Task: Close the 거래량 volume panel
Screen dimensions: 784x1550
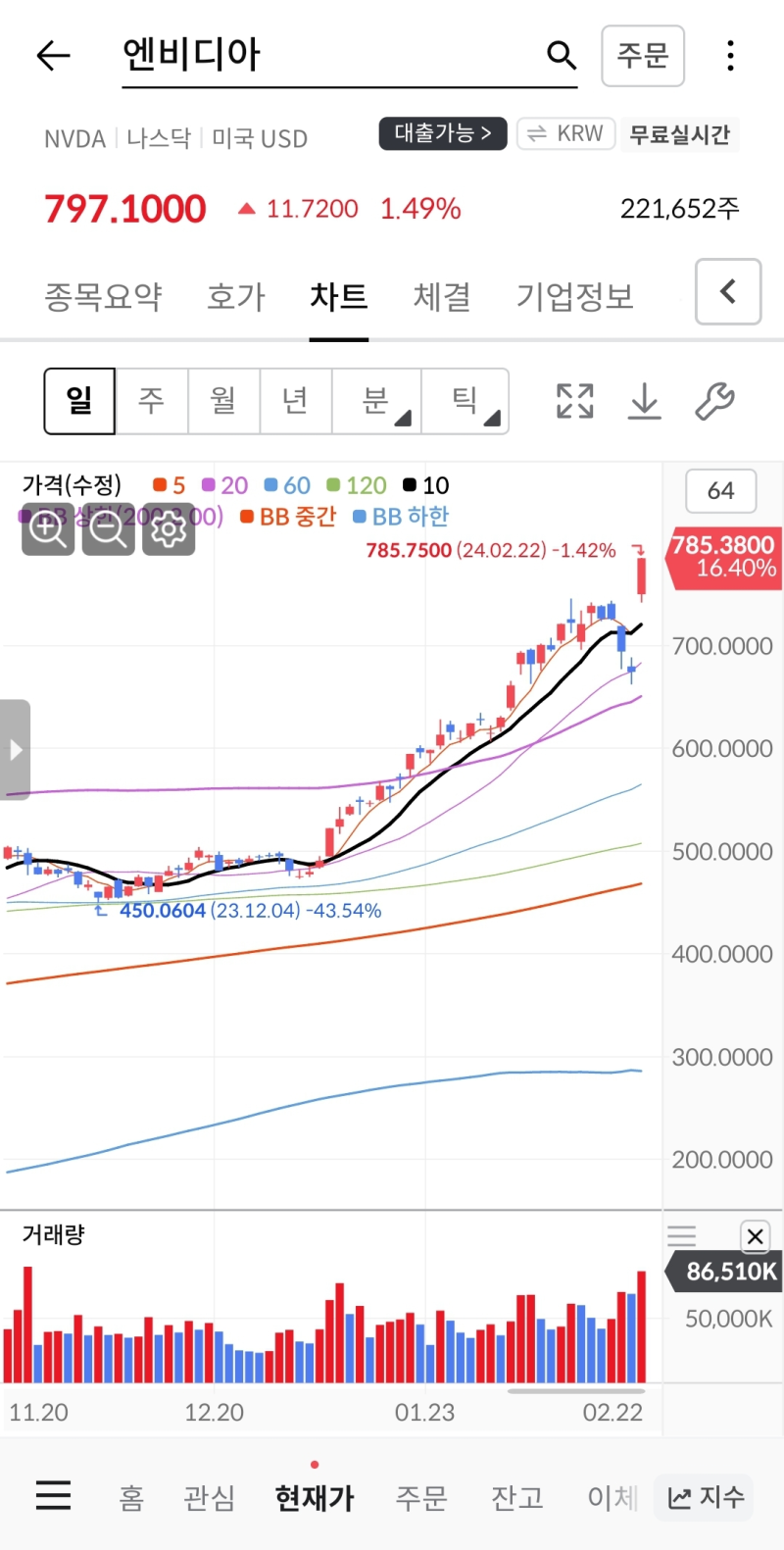Action: tap(755, 1236)
